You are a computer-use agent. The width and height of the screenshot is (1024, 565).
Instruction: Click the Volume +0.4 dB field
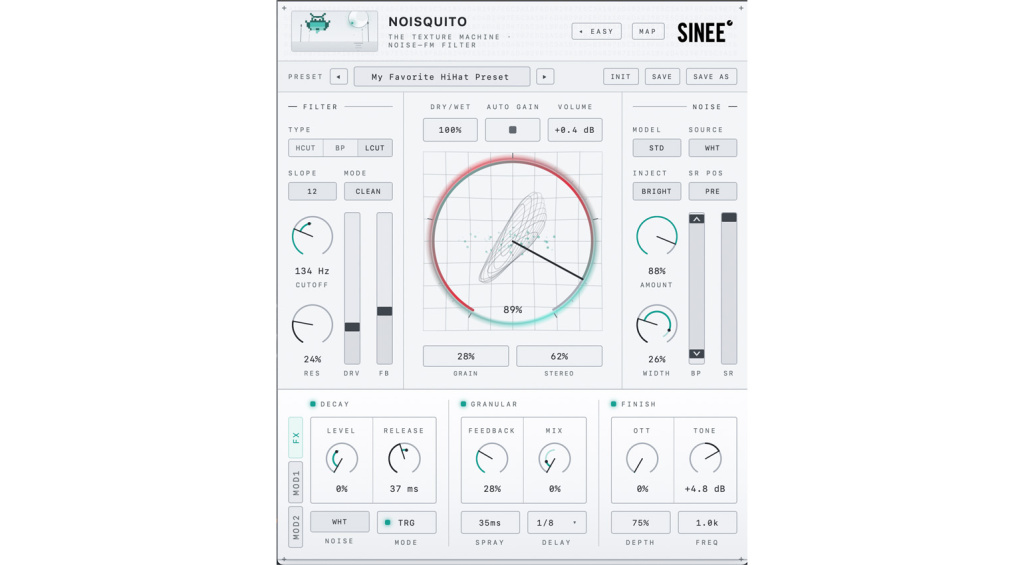(x=575, y=130)
